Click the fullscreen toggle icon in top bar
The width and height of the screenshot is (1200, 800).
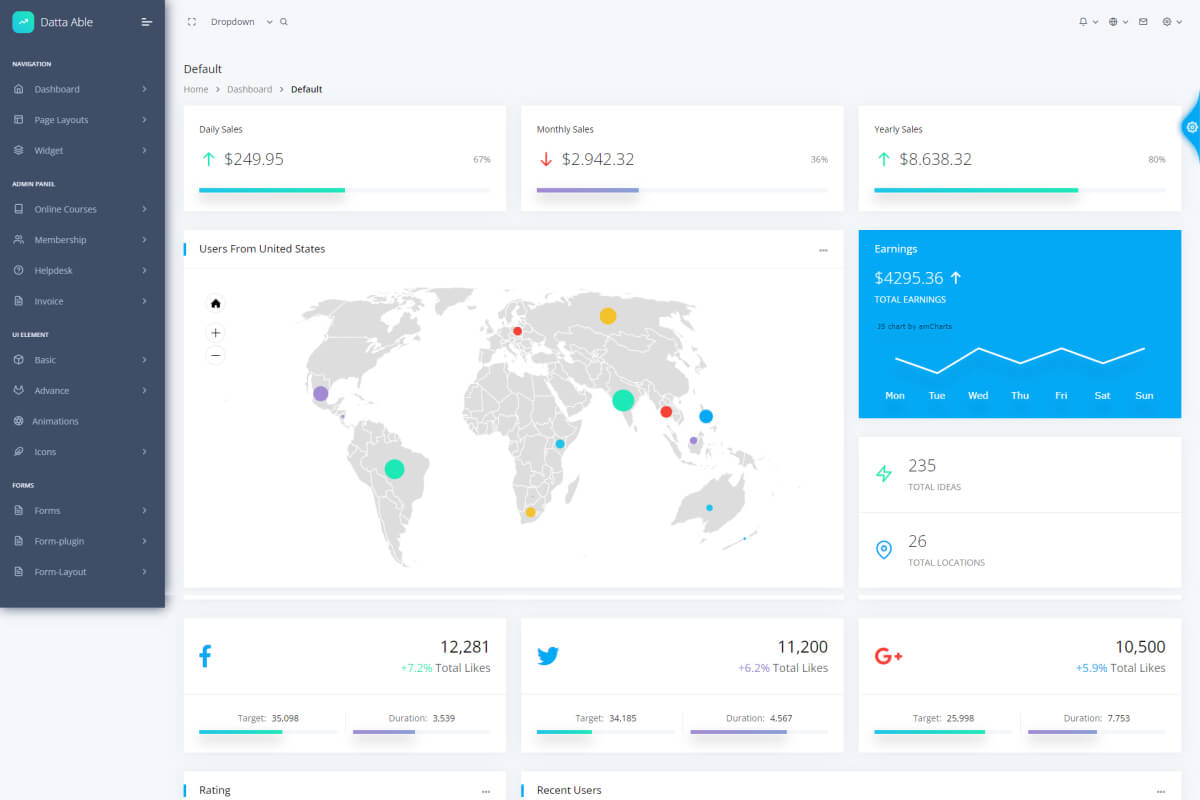coord(190,21)
